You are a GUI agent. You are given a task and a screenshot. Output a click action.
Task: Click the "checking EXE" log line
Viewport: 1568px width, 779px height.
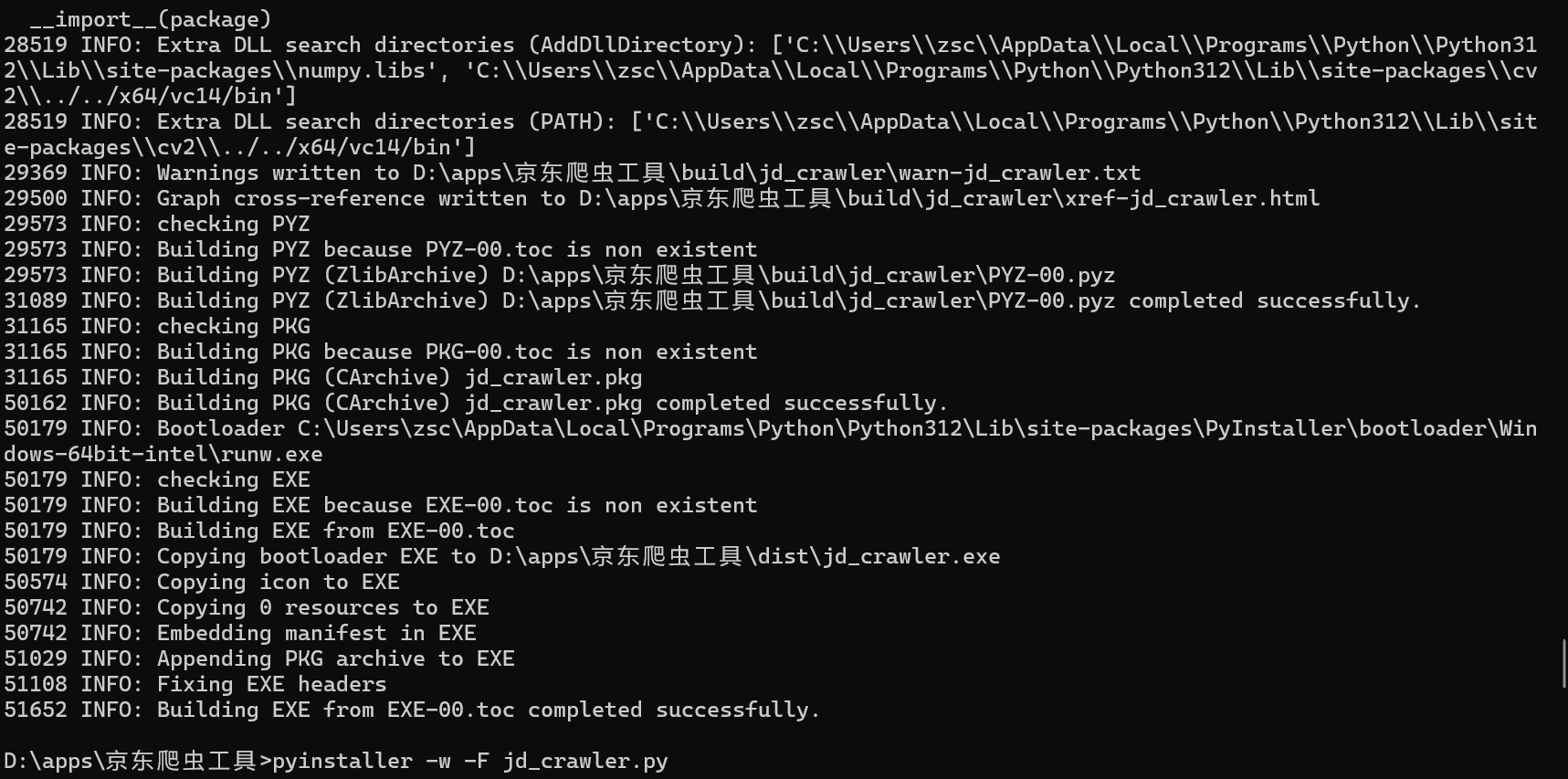[233, 479]
